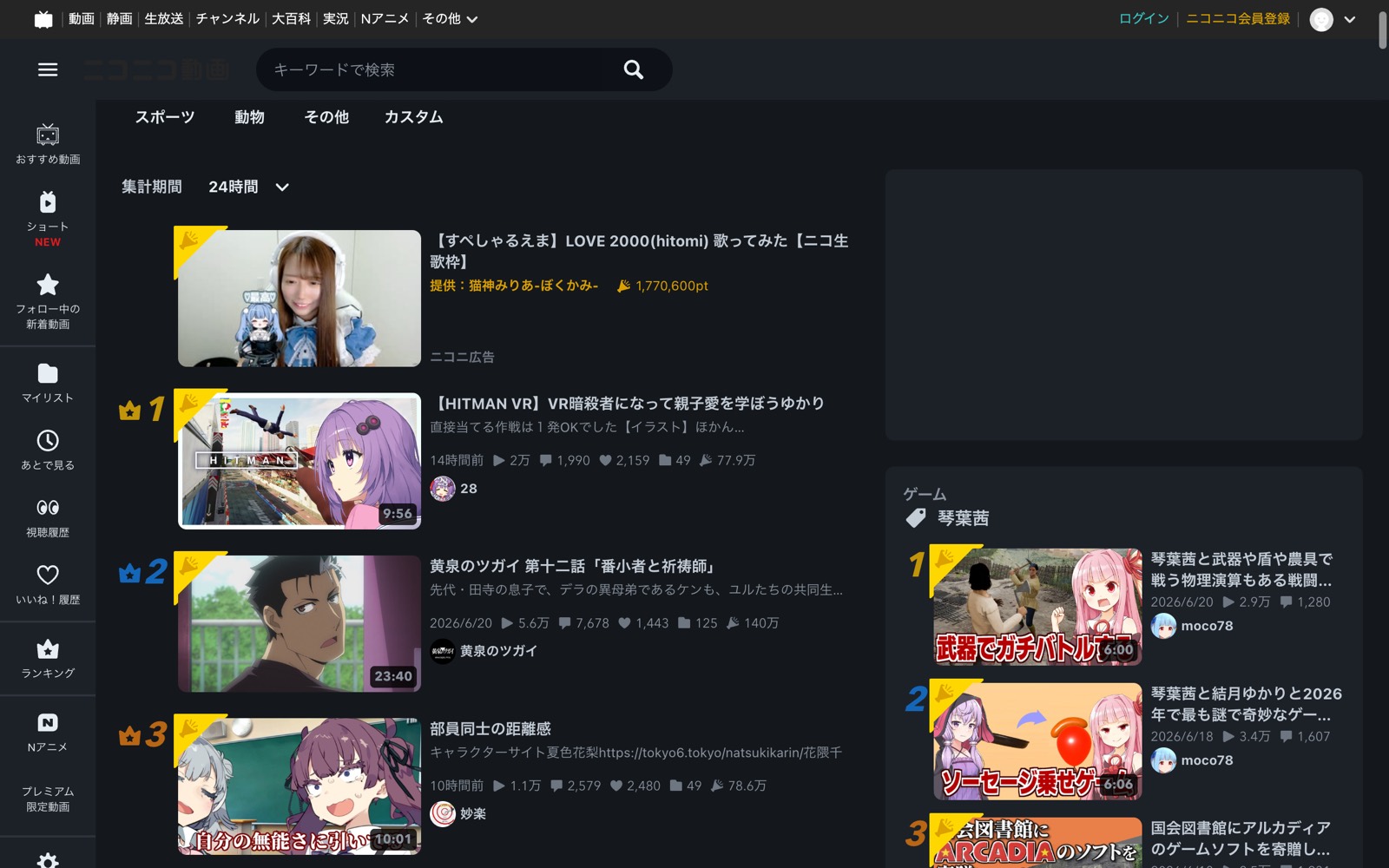Click the search magnifier icon
The width and height of the screenshot is (1389, 868).
(634, 69)
